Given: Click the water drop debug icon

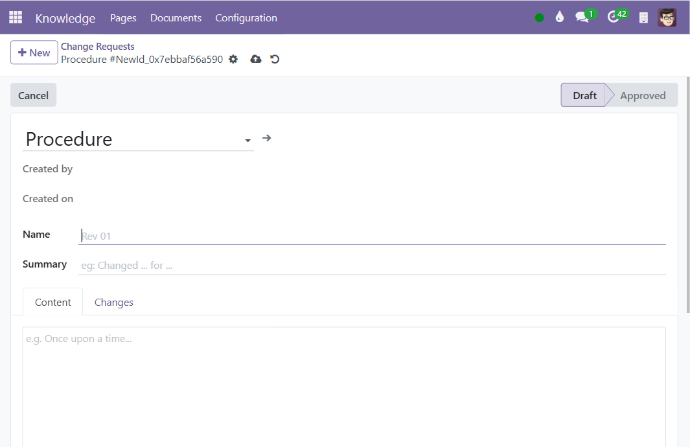Looking at the screenshot, I should (x=560, y=18).
